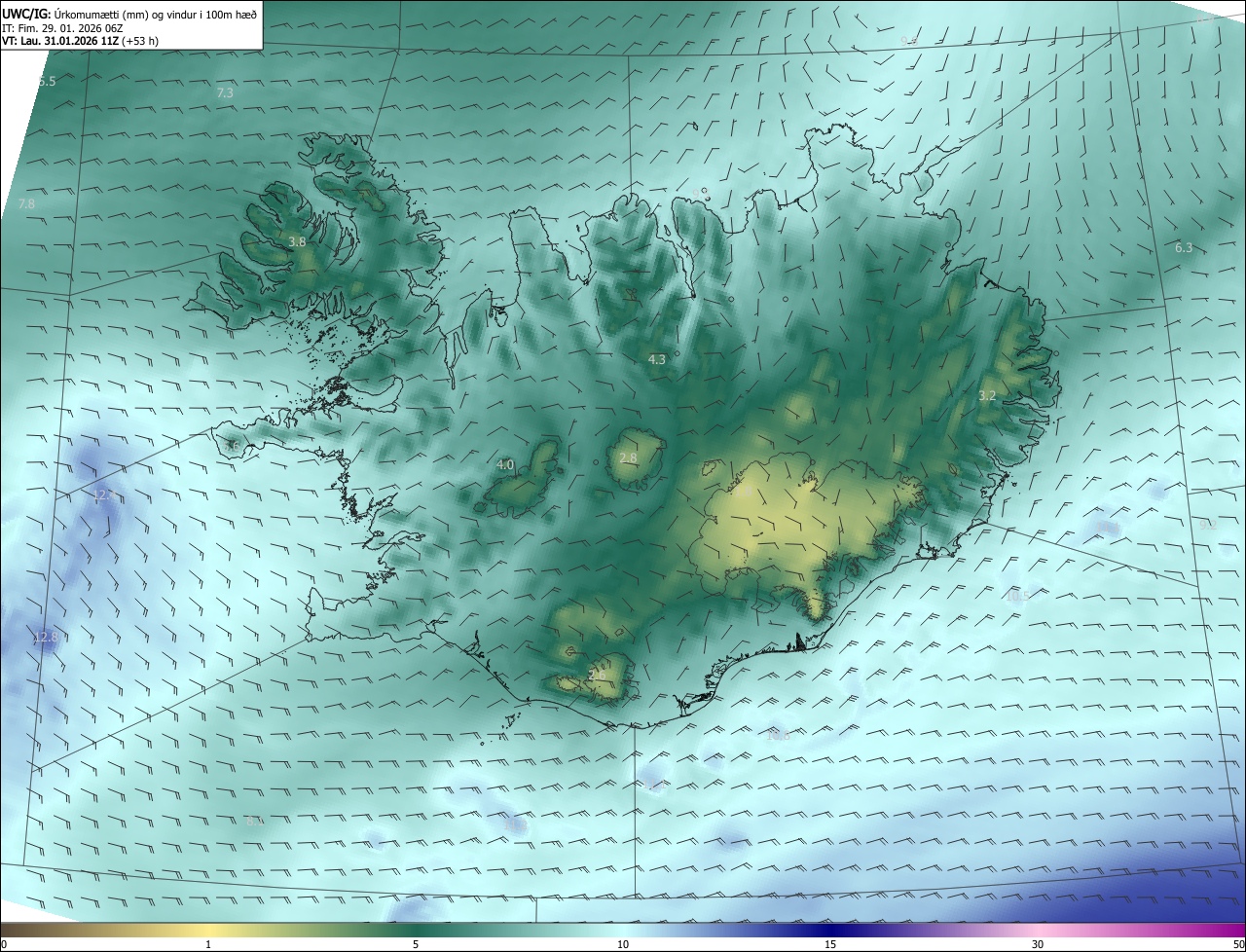Image resolution: width=1246 pixels, height=952 pixels.
Task: Click the 5 tick on the color scale
Action: [x=416, y=944]
